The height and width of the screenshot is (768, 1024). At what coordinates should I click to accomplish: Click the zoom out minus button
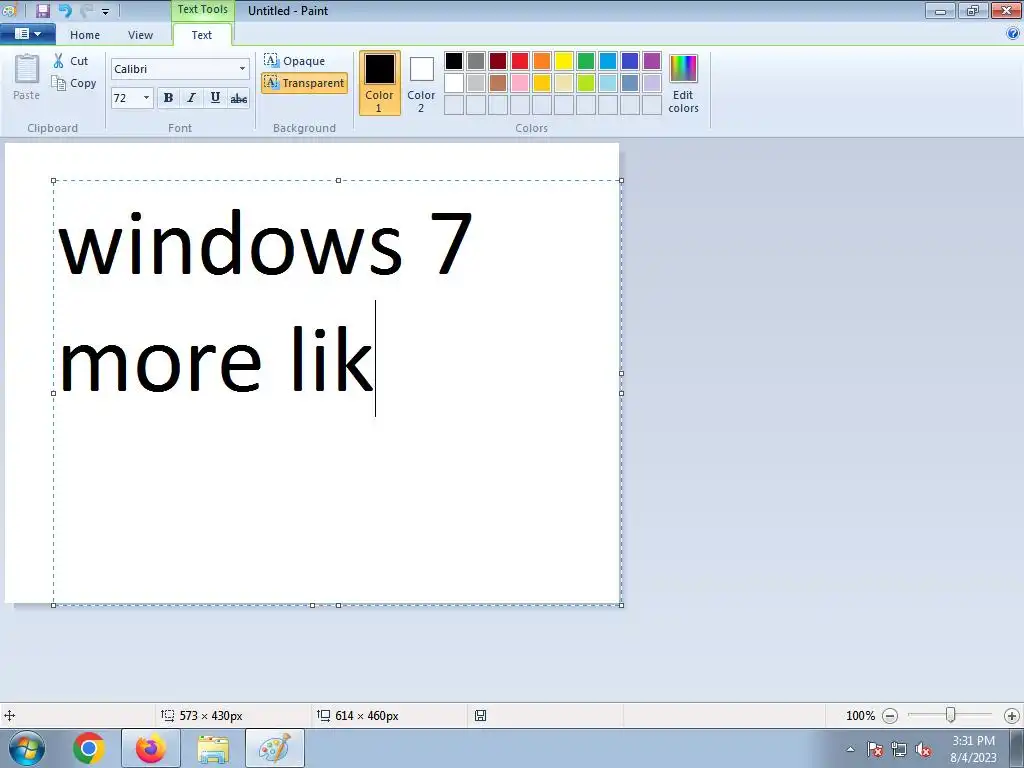890,716
